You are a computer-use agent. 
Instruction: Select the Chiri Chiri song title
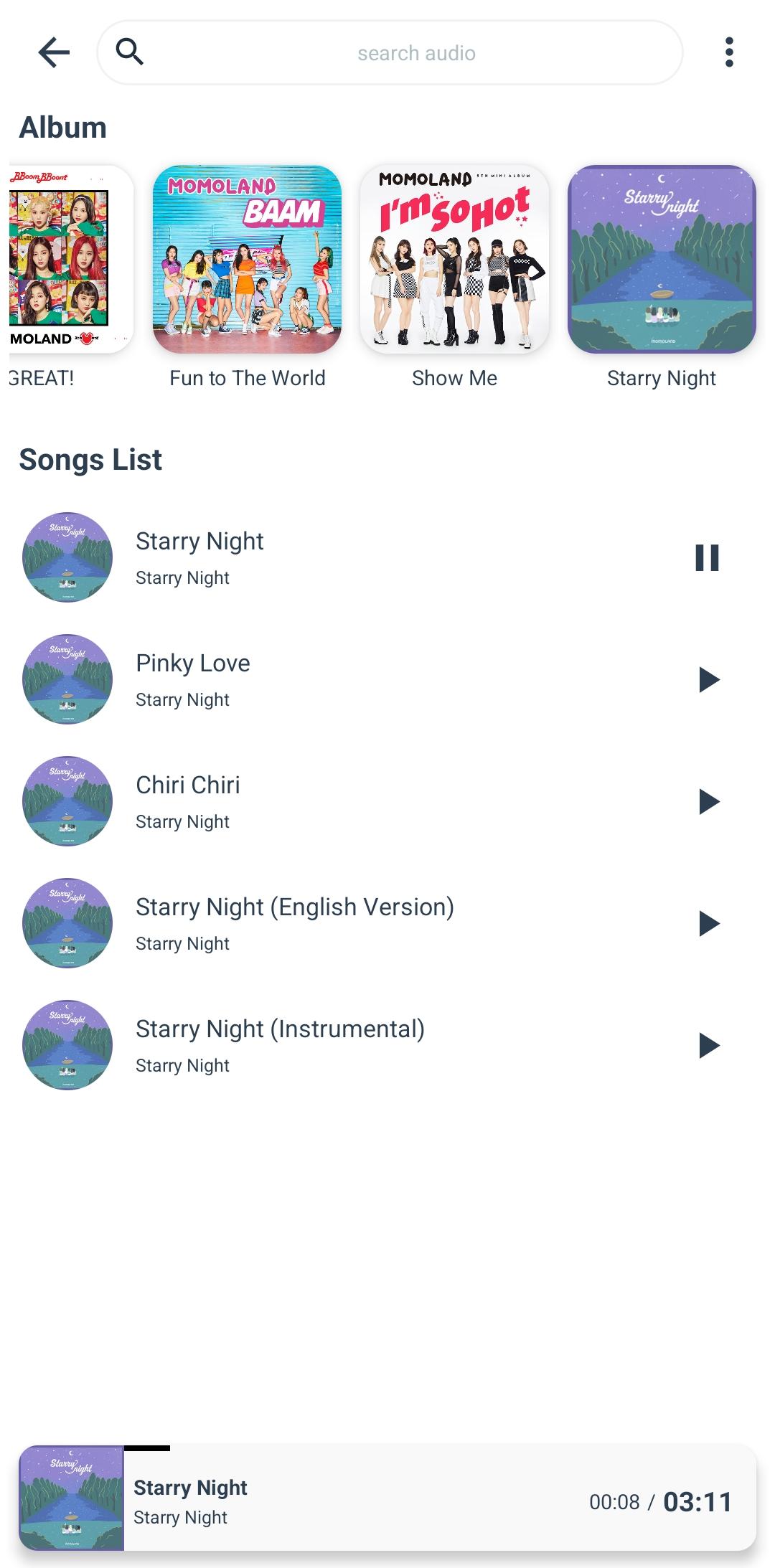[188, 785]
